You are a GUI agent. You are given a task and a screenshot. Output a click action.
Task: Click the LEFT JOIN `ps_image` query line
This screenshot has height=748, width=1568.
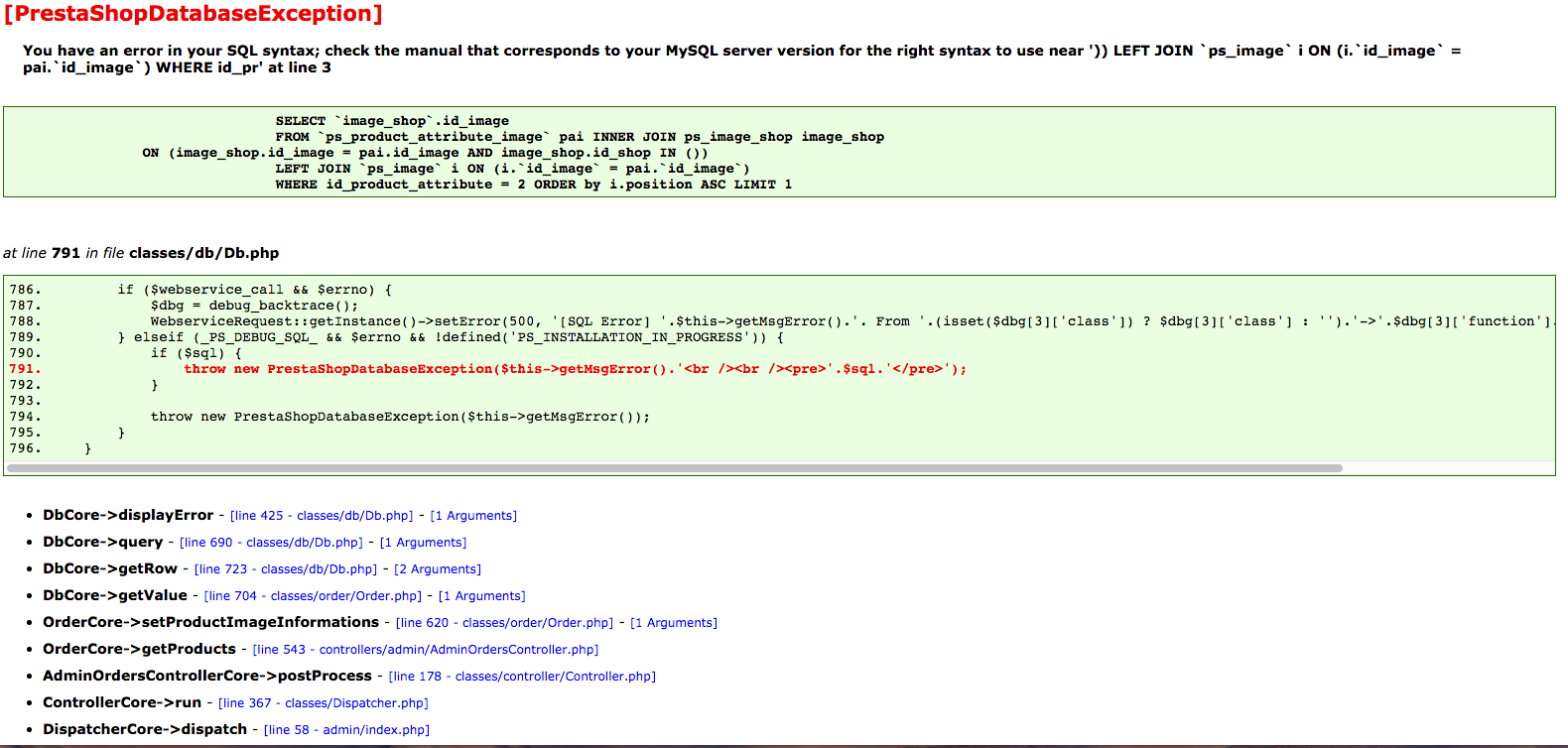point(512,169)
